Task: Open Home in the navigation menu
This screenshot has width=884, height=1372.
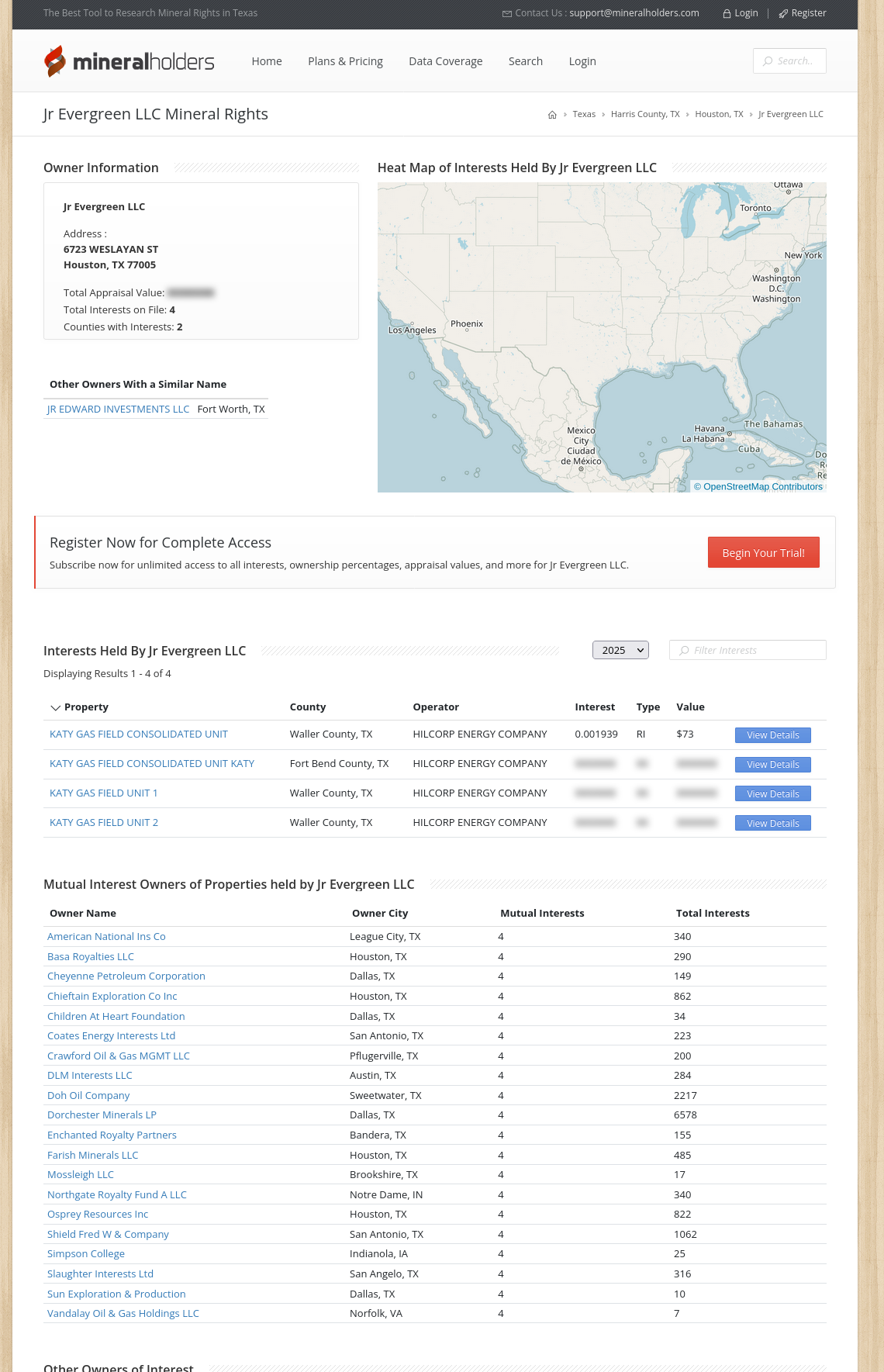Action: (x=267, y=61)
